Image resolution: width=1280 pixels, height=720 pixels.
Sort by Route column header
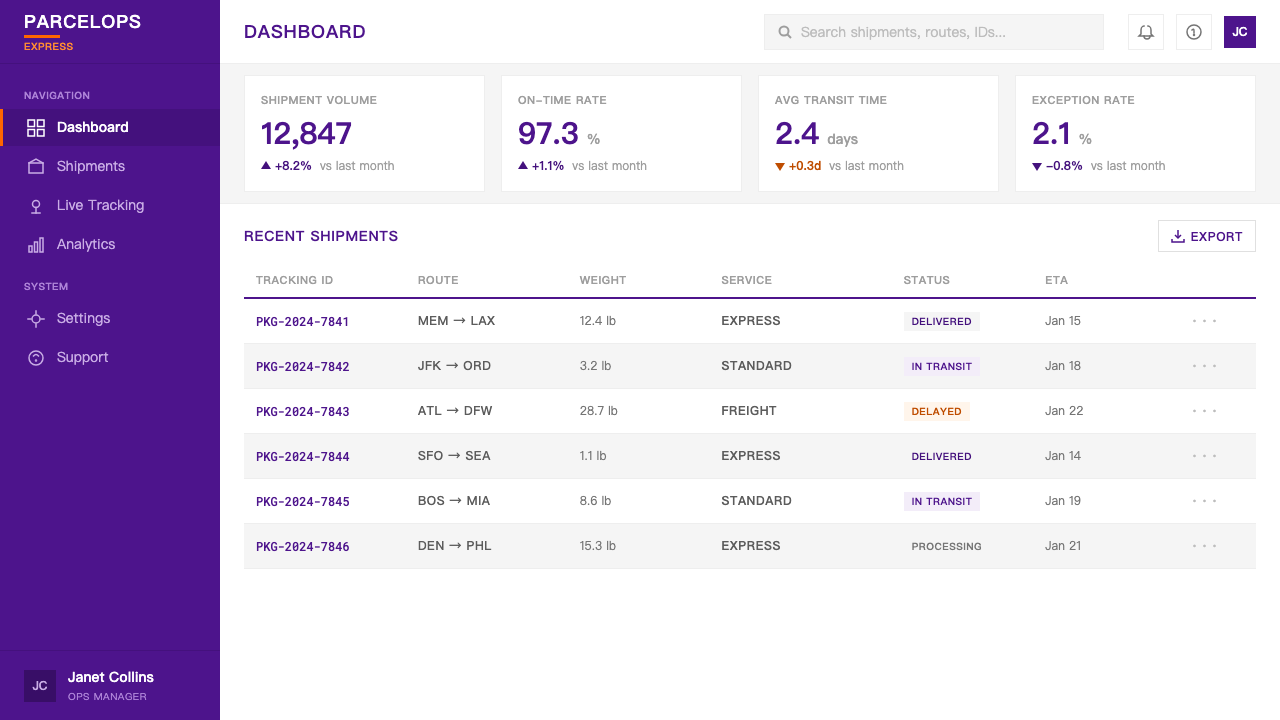pos(438,280)
